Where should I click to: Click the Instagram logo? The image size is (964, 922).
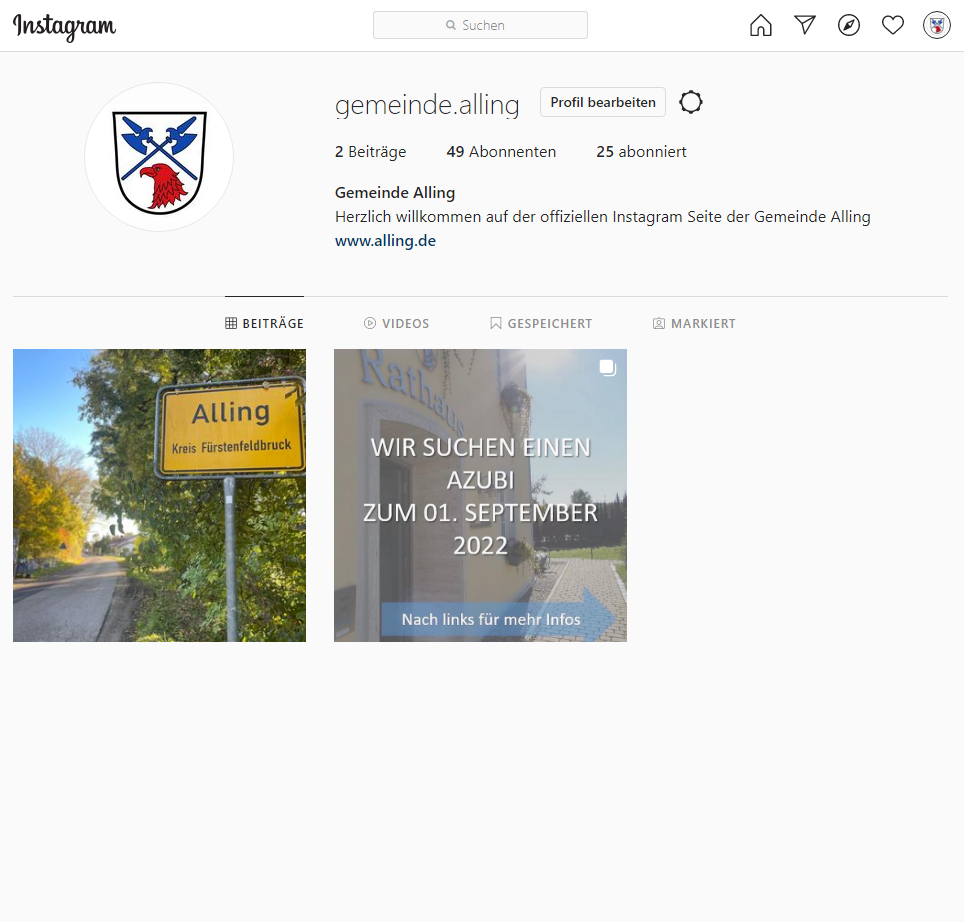click(64, 26)
